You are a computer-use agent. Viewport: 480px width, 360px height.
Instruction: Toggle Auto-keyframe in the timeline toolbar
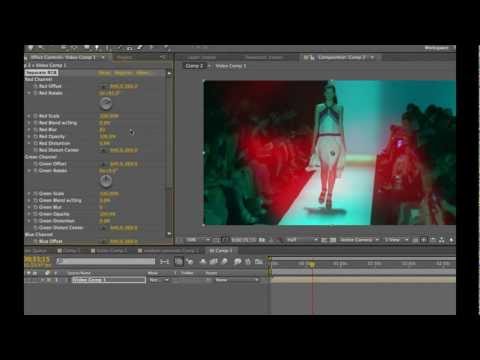click(248, 262)
